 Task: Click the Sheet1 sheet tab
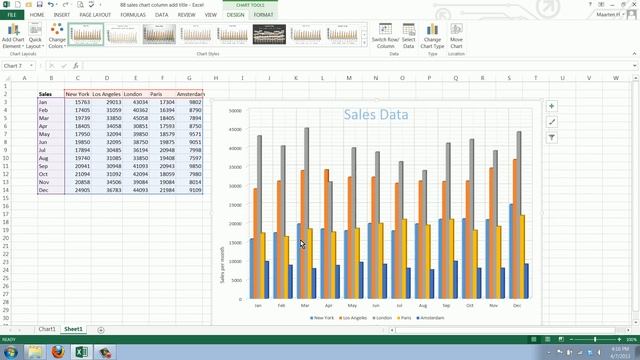(73, 329)
